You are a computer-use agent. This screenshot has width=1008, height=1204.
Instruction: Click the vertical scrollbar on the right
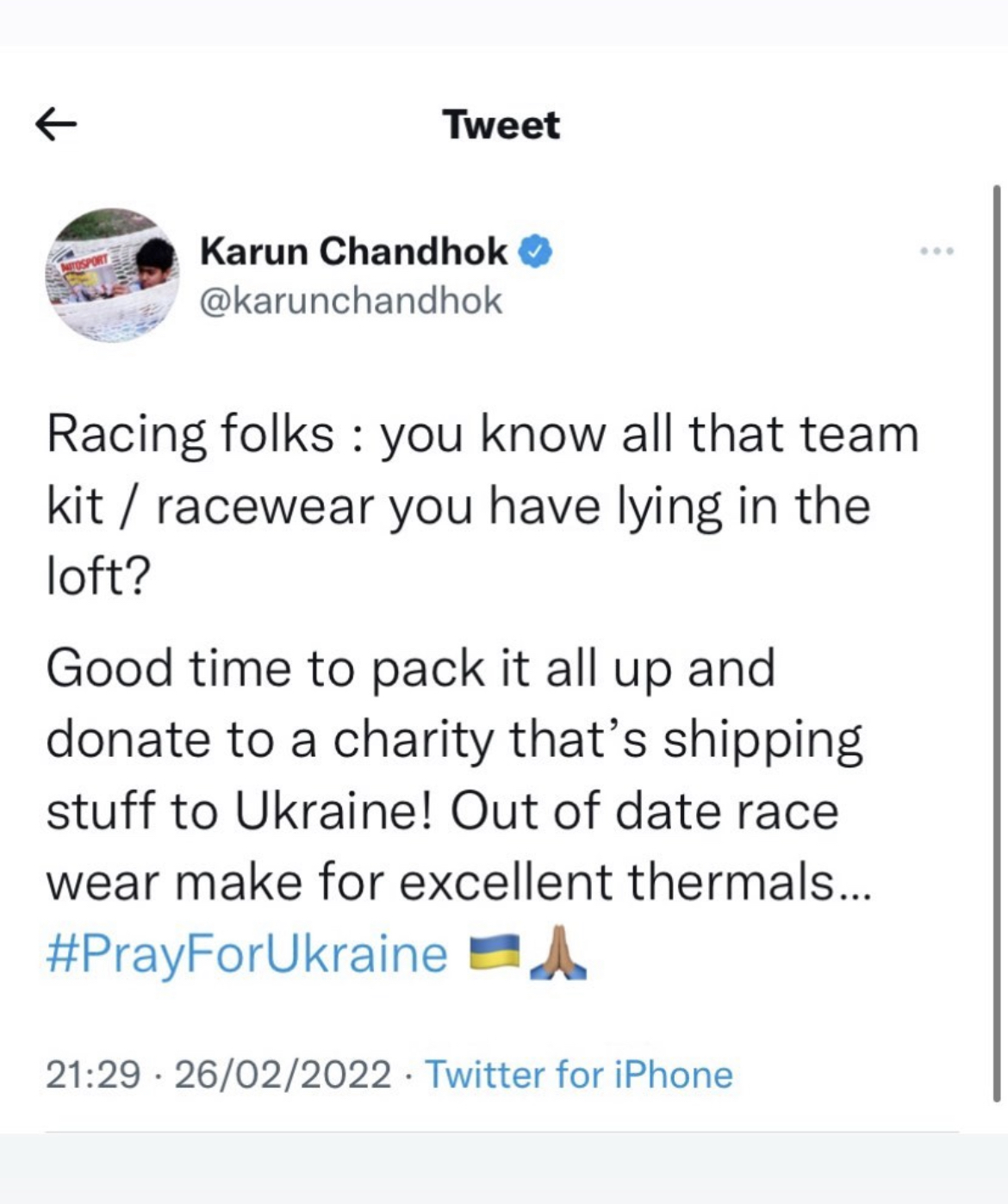click(997, 642)
